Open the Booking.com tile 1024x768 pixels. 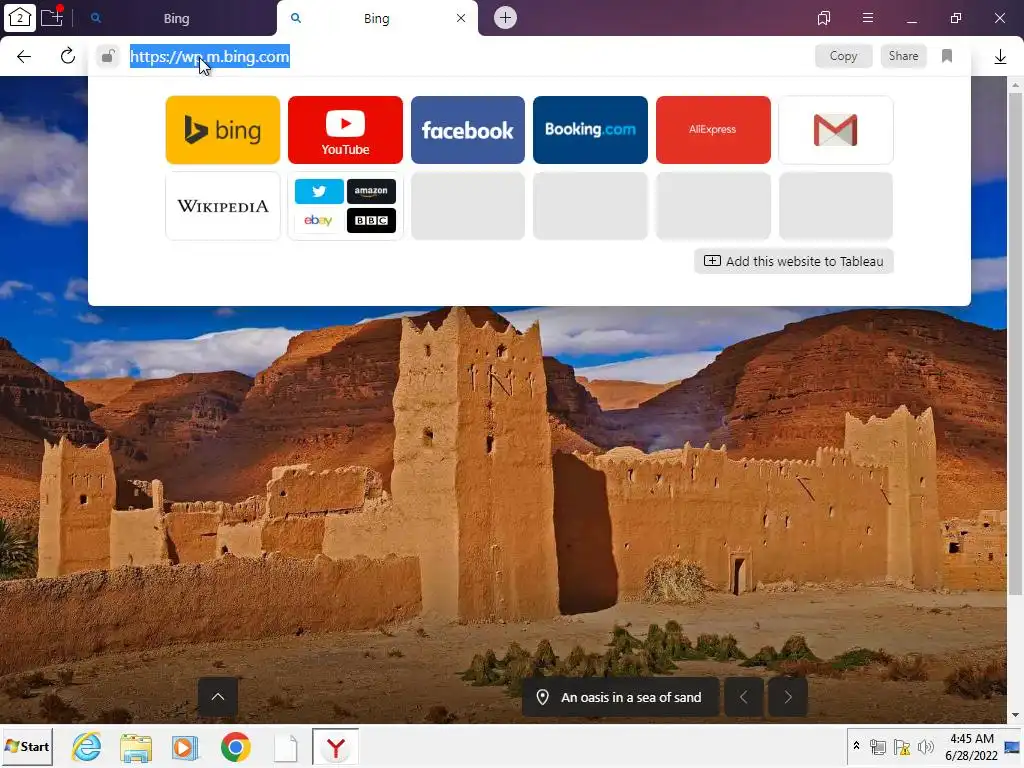(590, 130)
